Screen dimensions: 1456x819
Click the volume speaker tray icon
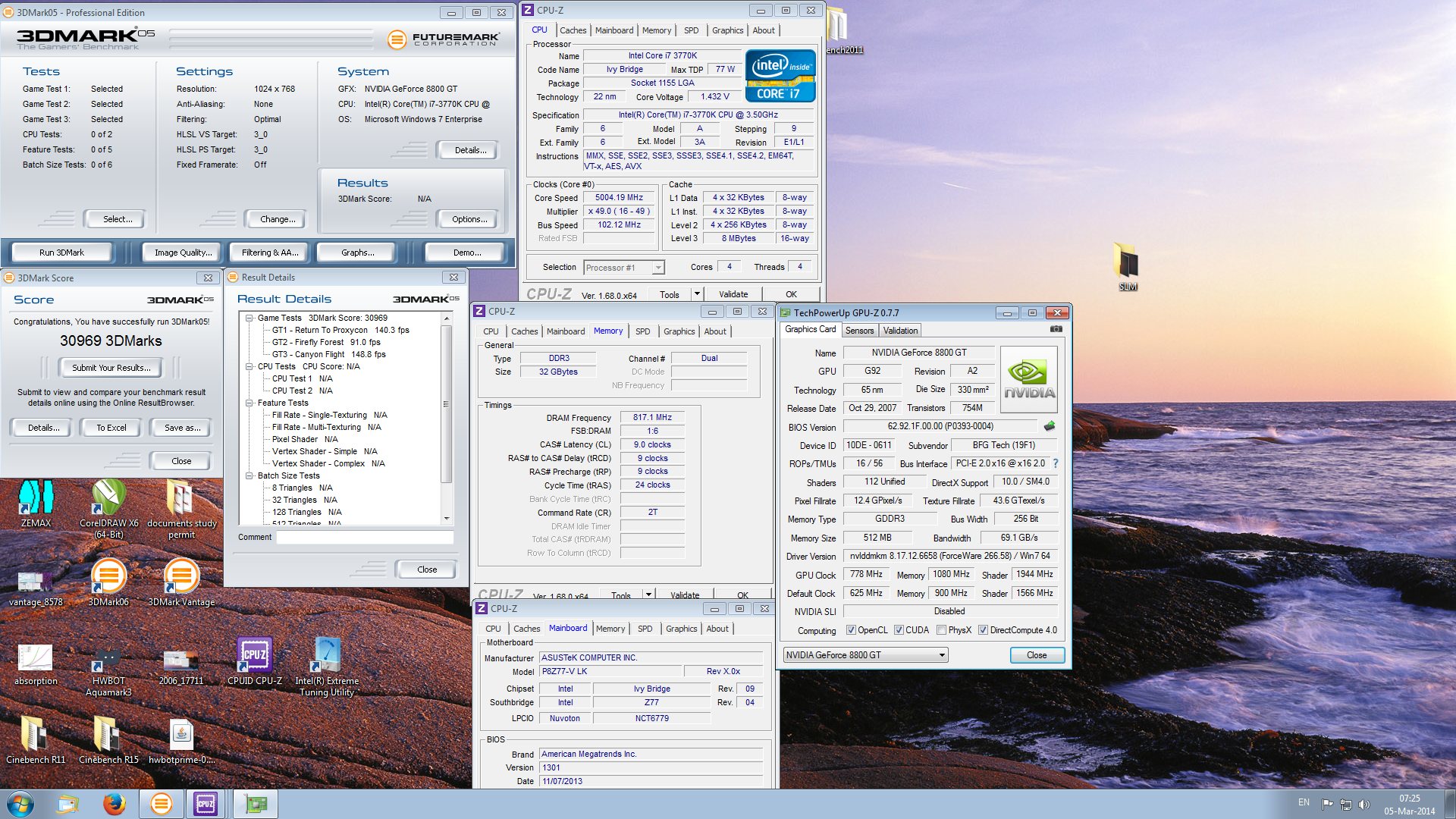pos(1363,804)
